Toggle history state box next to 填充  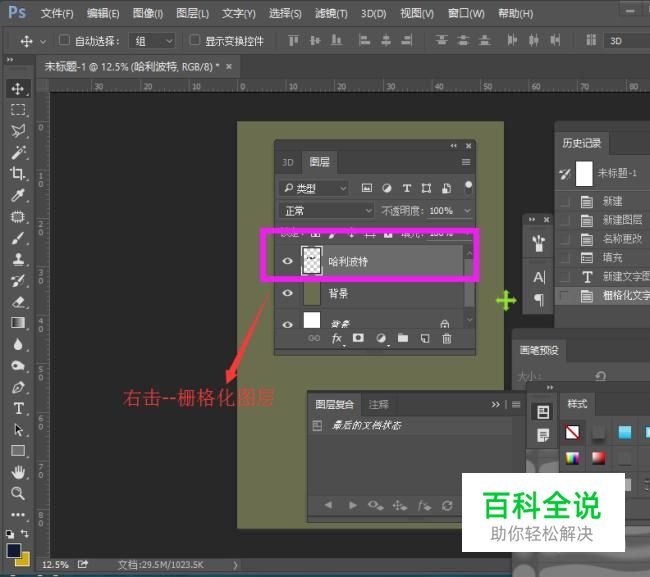click(564, 258)
